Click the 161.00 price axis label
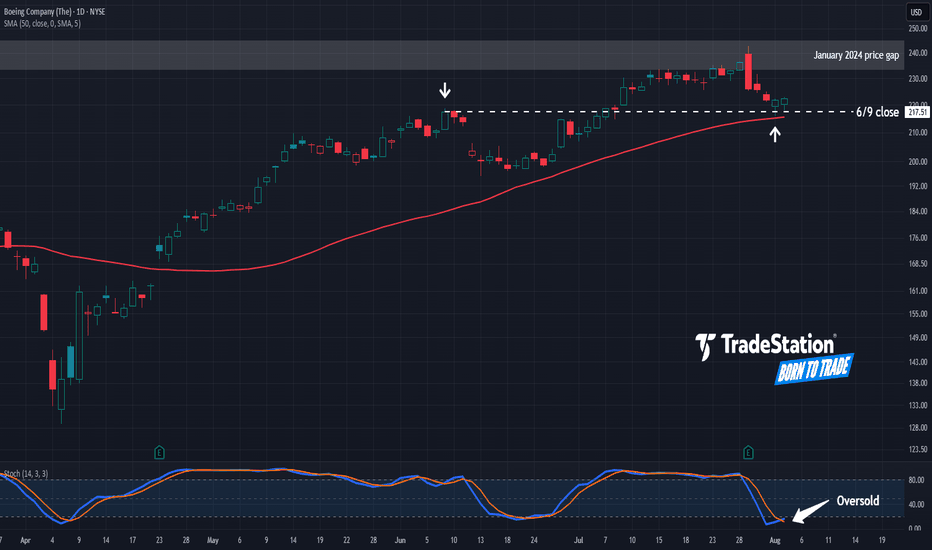The height and width of the screenshot is (550, 932). (x=918, y=291)
